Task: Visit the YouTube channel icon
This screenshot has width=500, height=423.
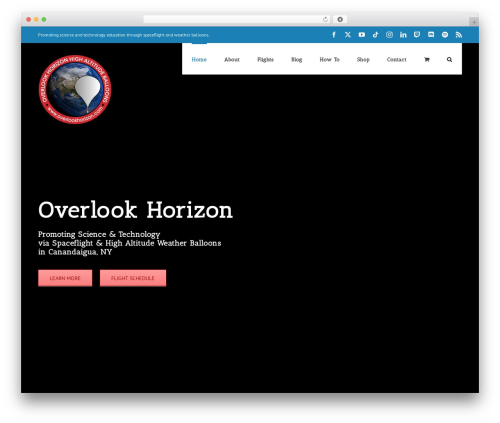Action: click(x=362, y=35)
